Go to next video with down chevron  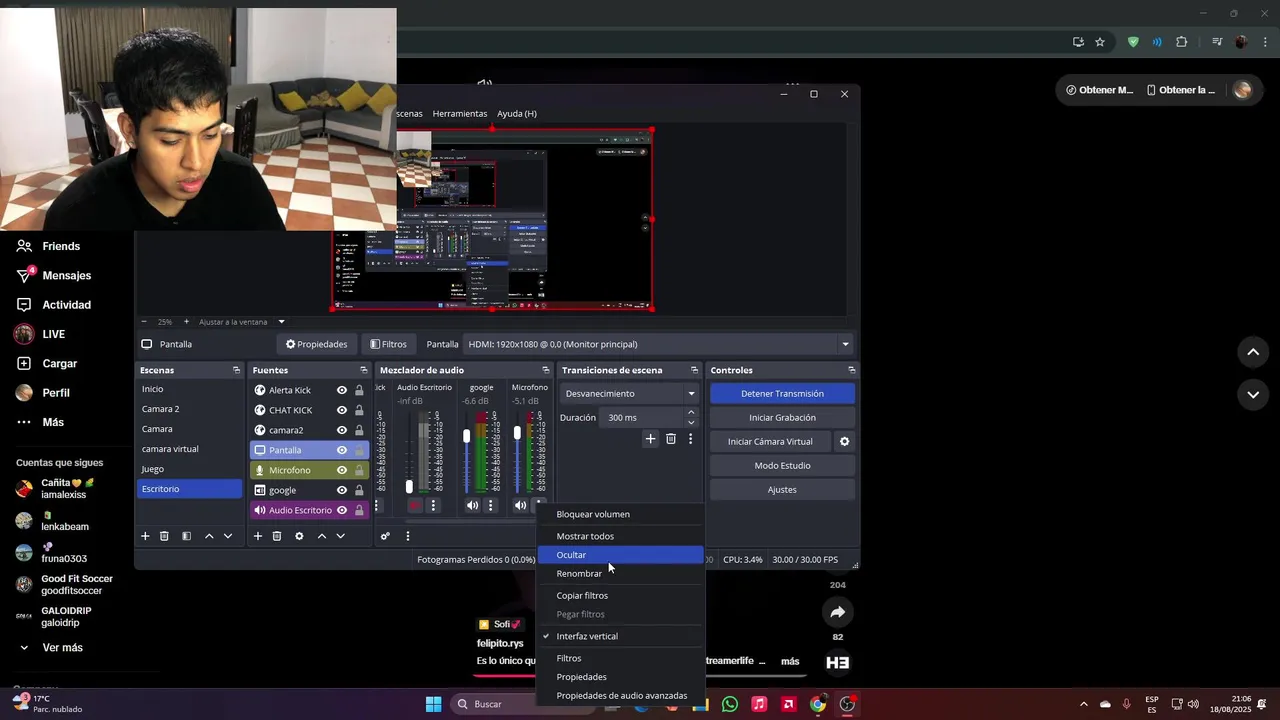[1253, 395]
